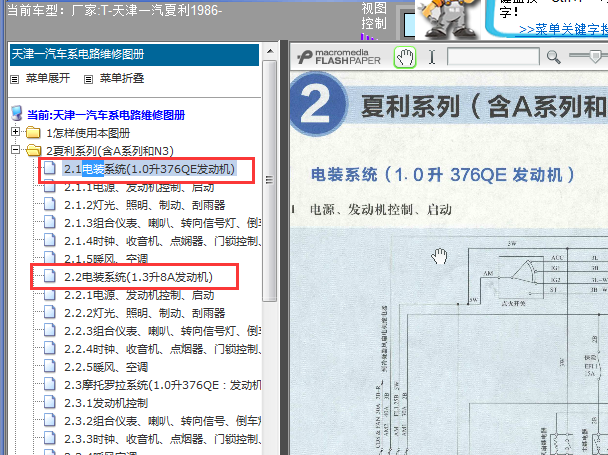Open the >>菜单关键字 search link

click(x=563, y=29)
